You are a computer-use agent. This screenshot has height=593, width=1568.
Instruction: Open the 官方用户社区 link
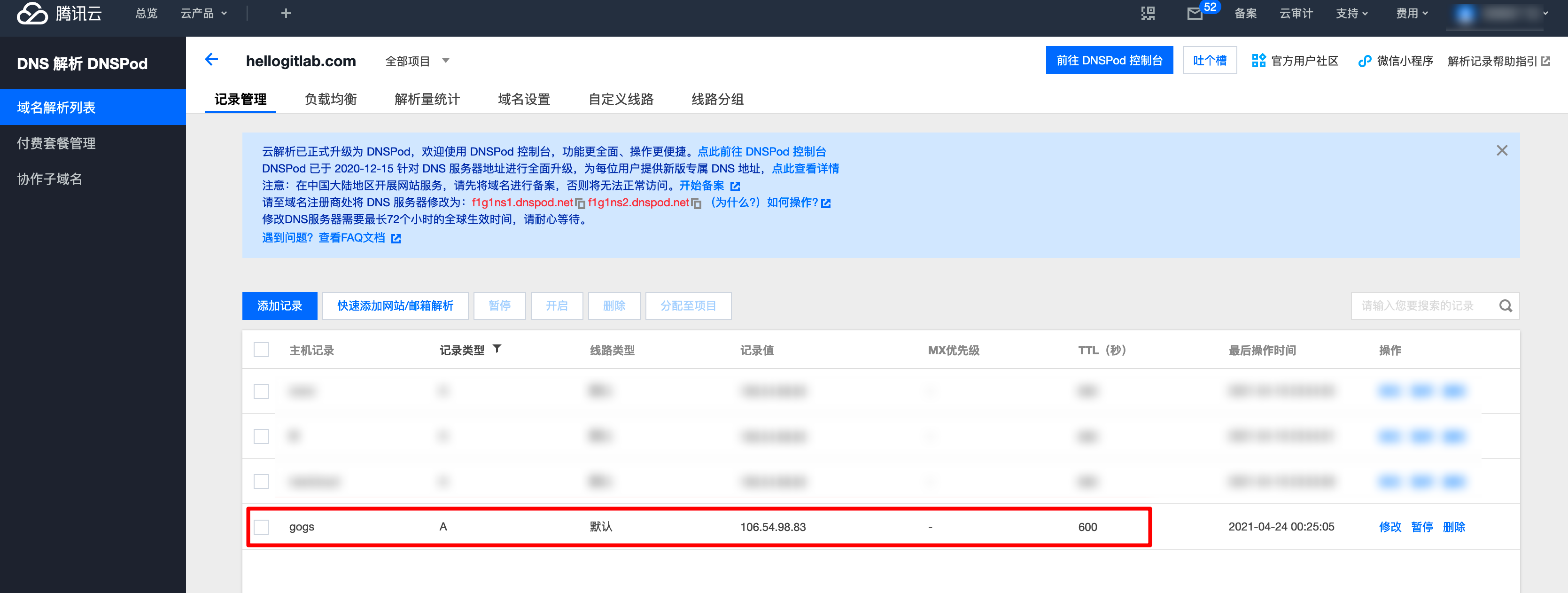coord(1295,60)
